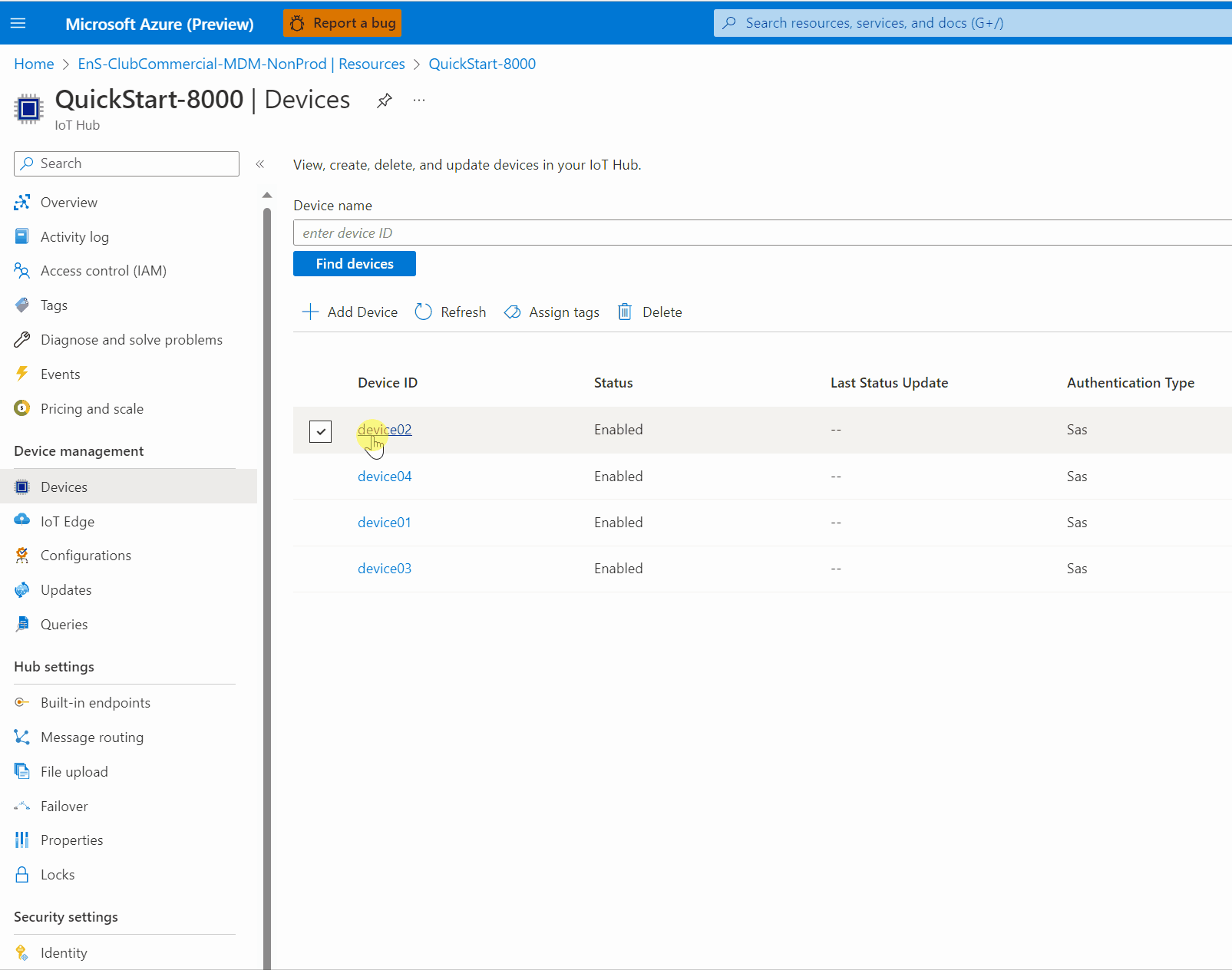
Task: Pin QuickStart-8000 blade with pin icon
Action: [385, 101]
